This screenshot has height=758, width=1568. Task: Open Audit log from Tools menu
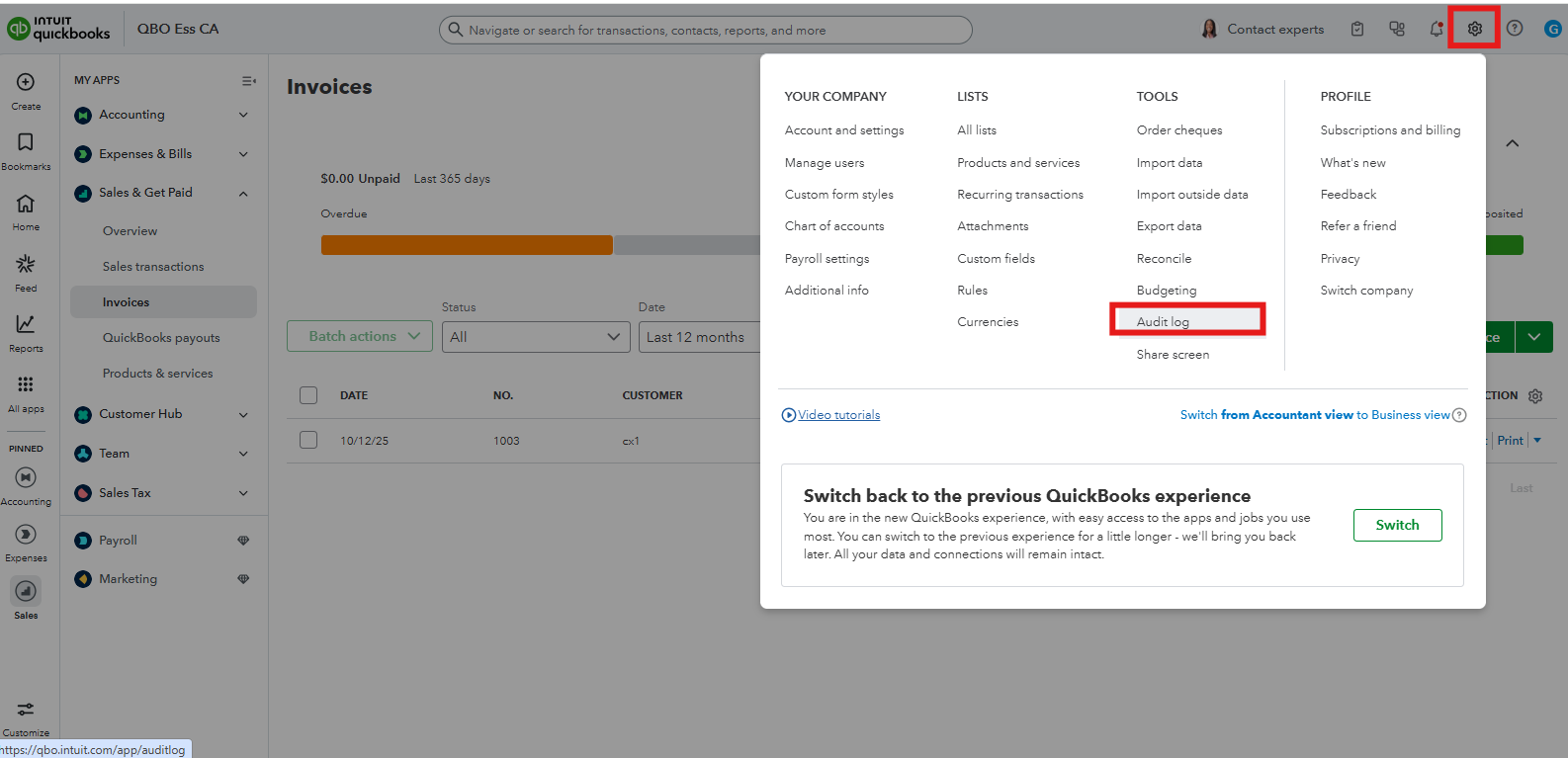[1163, 322]
